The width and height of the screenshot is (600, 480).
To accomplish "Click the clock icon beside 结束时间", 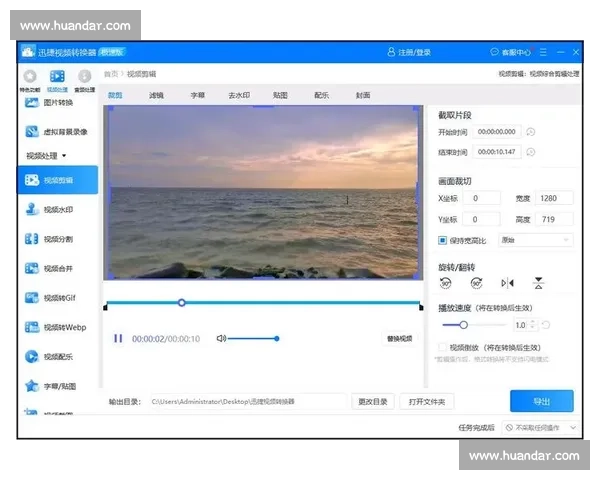I will pos(530,152).
